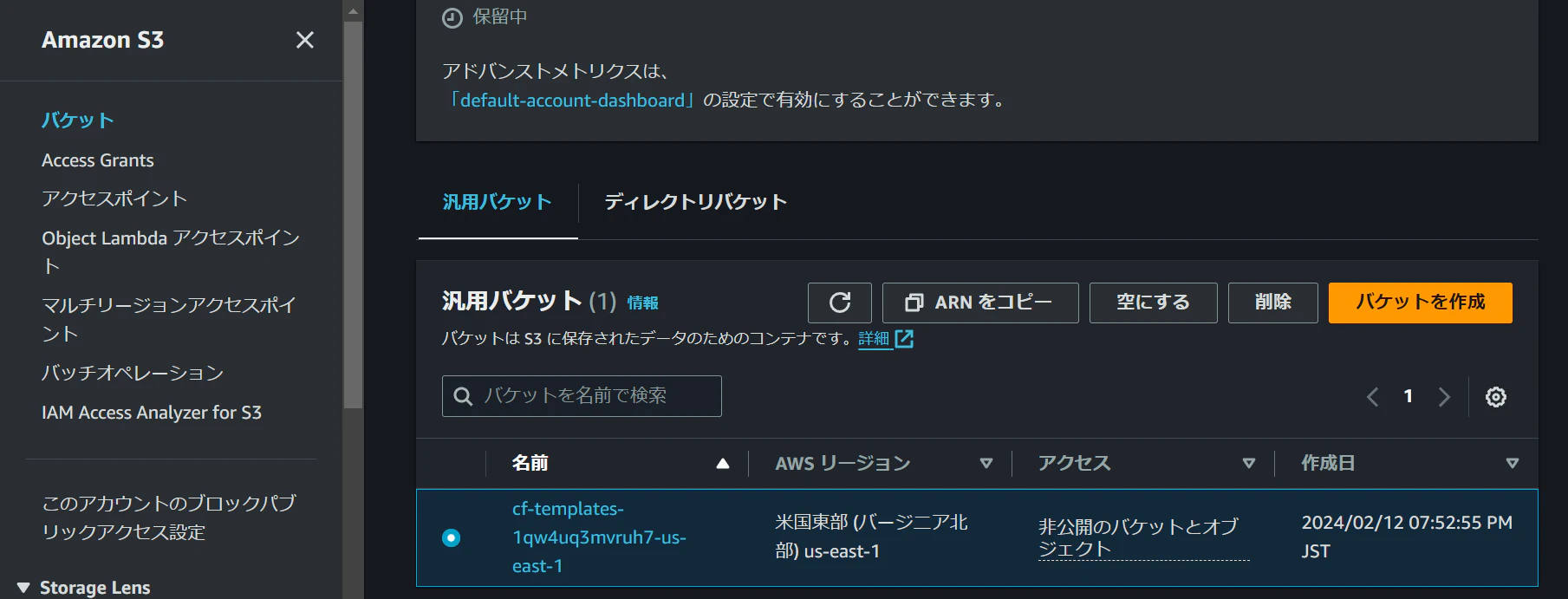
Task: Click the magnifier icon in bucket search
Action: (464, 396)
